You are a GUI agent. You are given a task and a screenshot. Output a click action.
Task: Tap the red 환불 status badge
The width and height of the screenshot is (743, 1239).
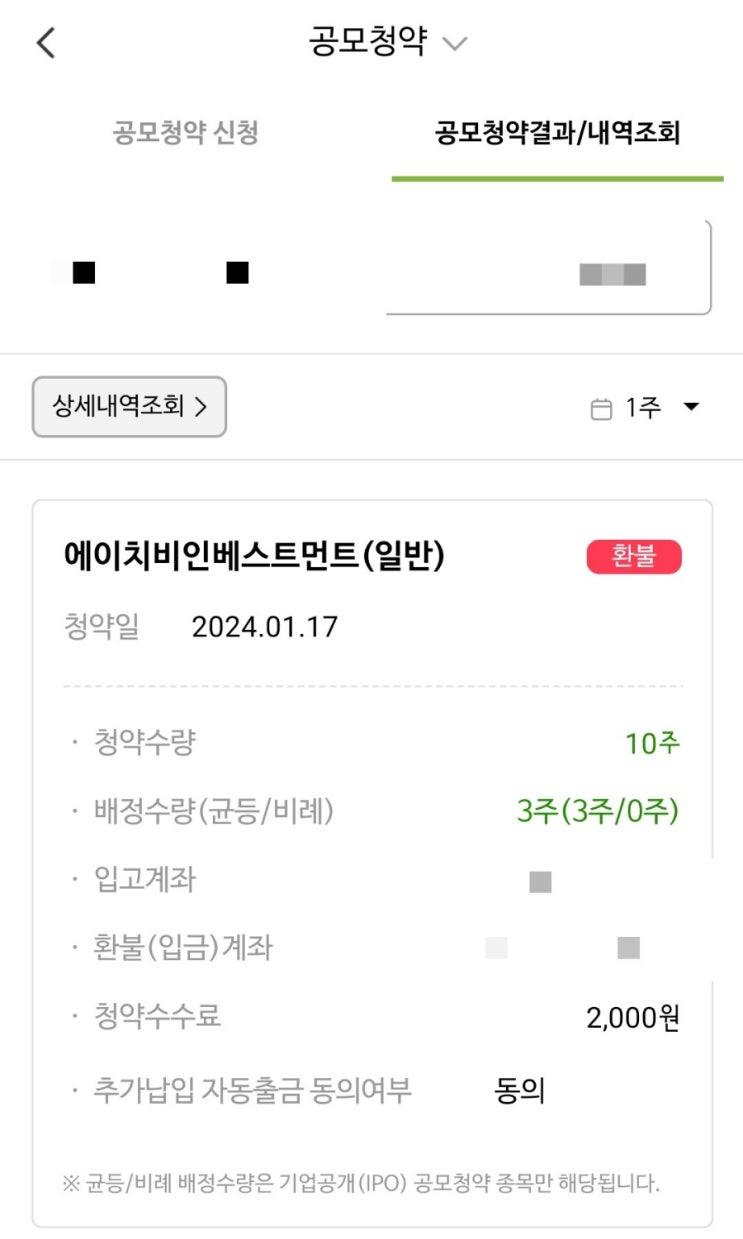pos(634,557)
